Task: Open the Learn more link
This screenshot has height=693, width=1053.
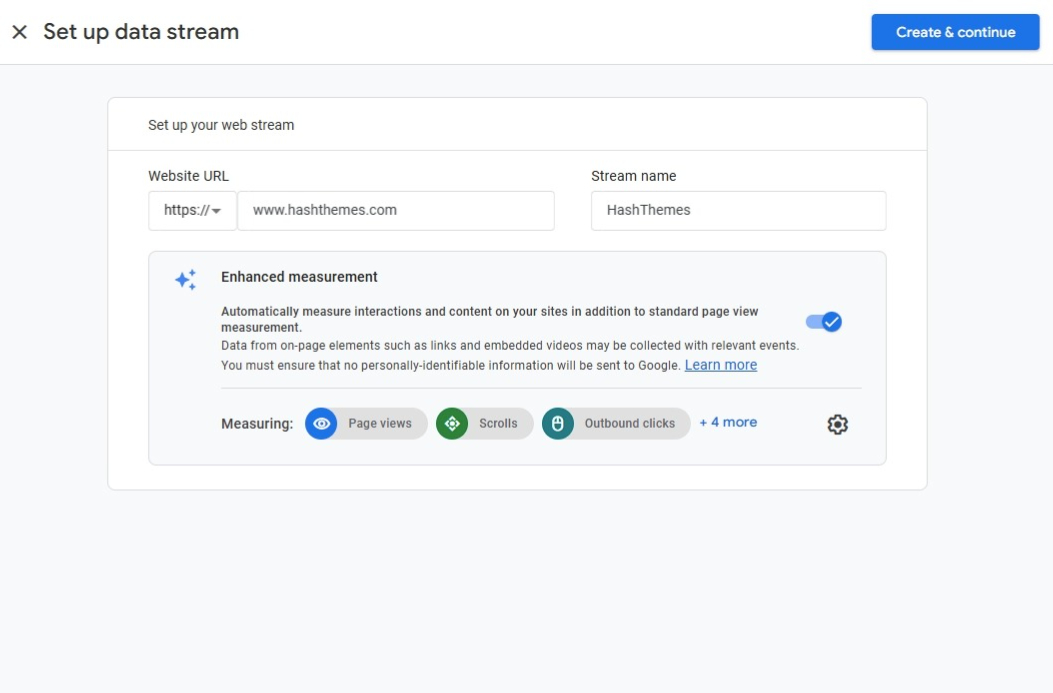Action: point(721,365)
